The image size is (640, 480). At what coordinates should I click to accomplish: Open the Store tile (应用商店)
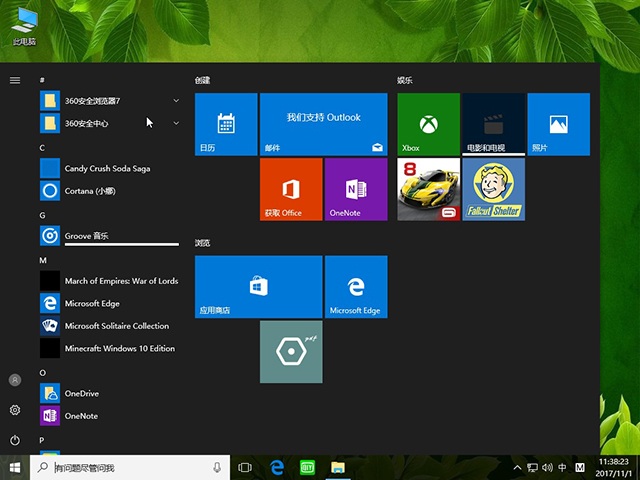tap(259, 287)
